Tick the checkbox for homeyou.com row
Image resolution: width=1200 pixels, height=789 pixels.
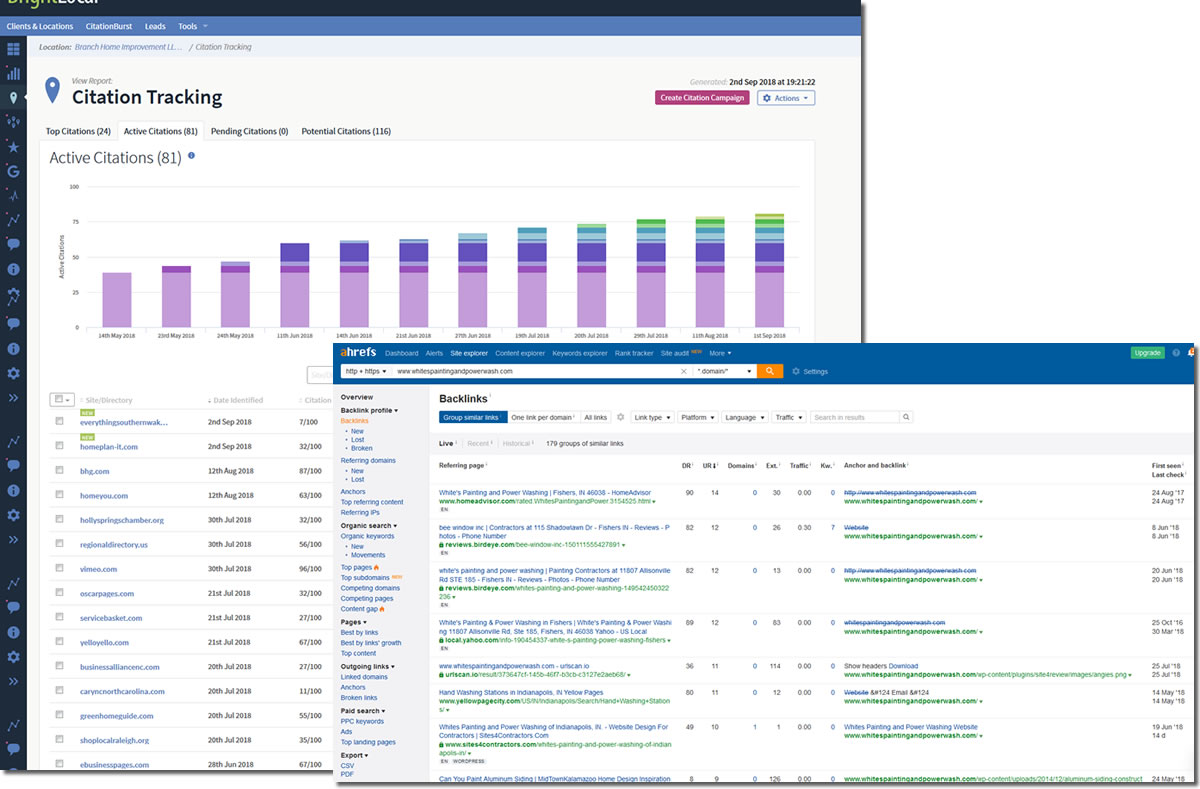pos(60,495)
